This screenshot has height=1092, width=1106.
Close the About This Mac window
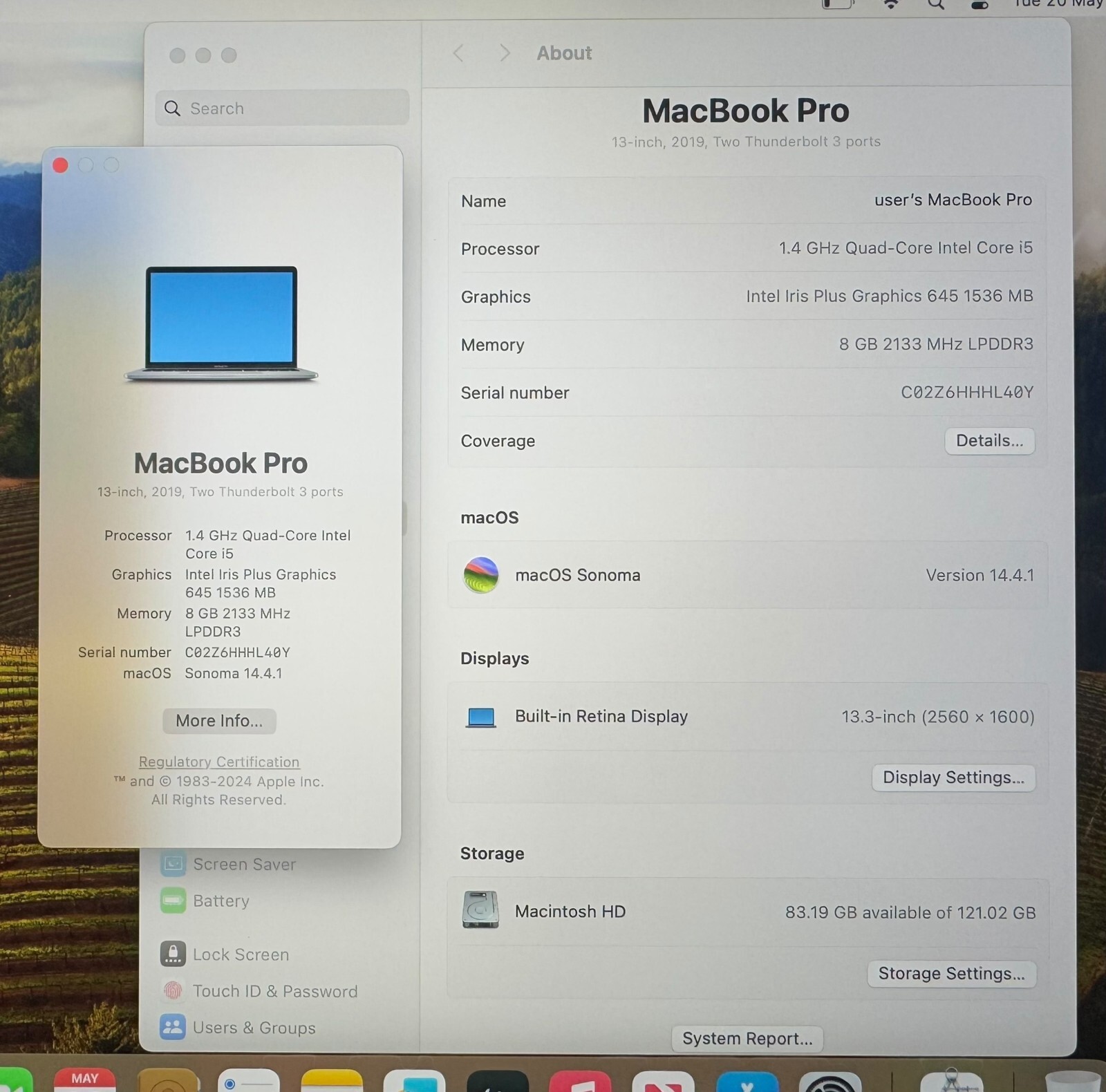coord(61,165)
